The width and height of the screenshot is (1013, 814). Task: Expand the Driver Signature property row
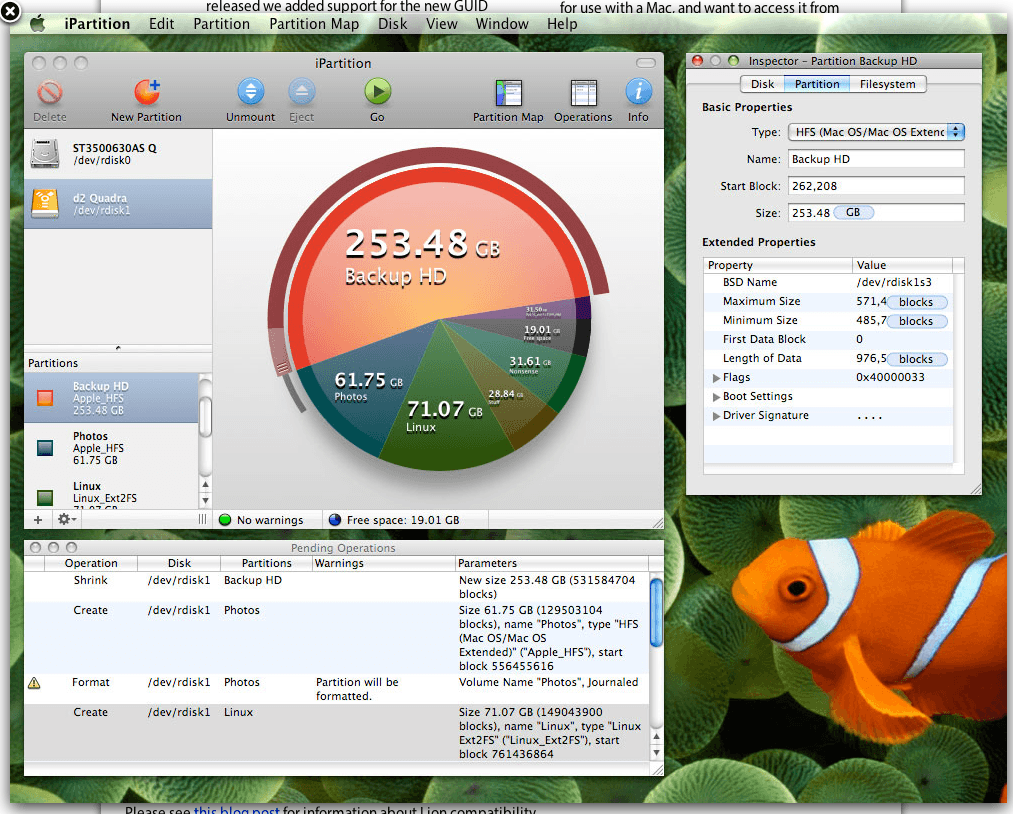716,416
